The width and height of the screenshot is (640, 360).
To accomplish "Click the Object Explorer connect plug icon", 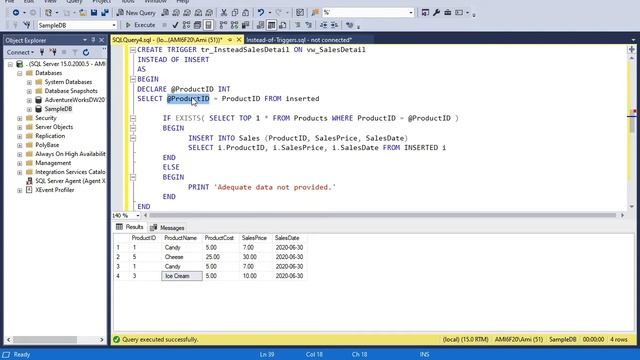I will [42, 52].
